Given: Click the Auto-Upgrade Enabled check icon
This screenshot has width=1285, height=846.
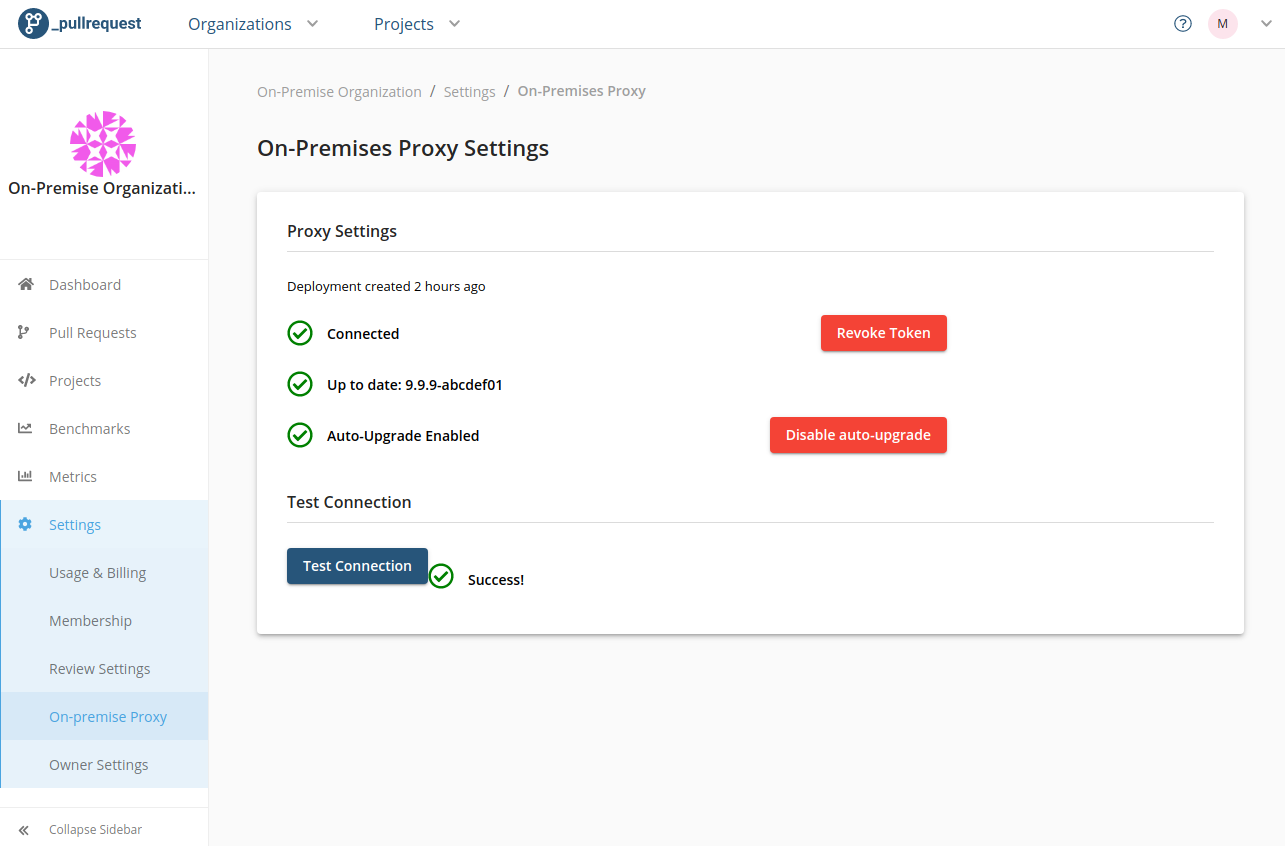Looking at the screenshot, I should [300, 435].
